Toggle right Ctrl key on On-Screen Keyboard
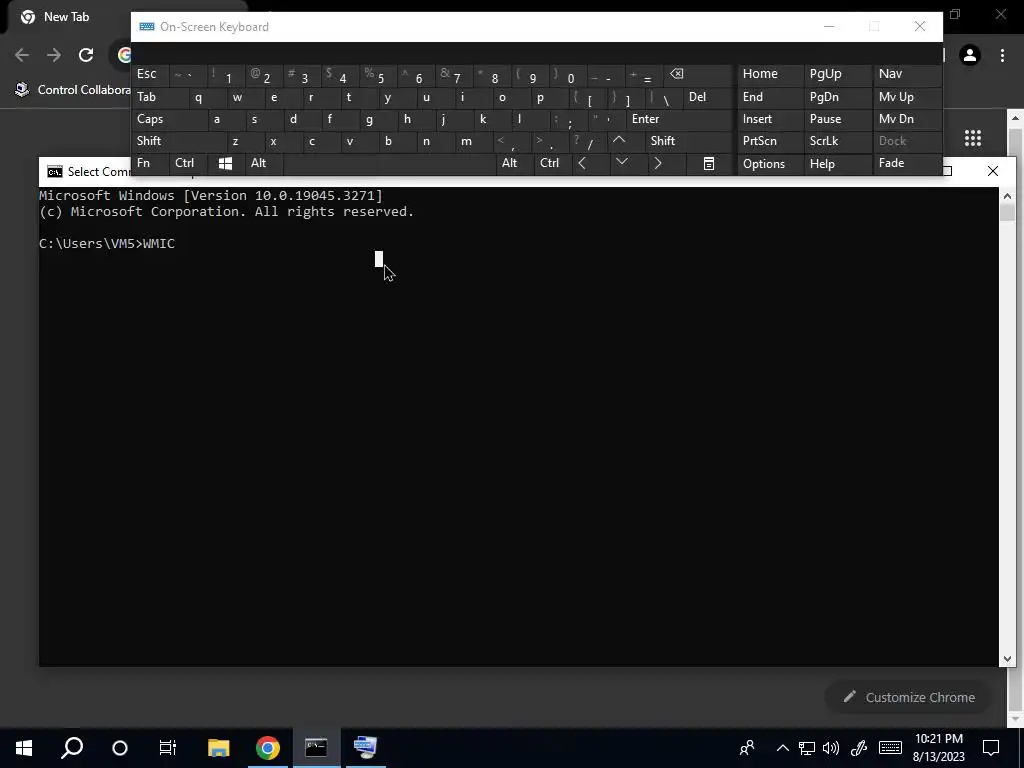Image resolution: width=1024 pixels, height=768 pixels. [x=553, y=163]
